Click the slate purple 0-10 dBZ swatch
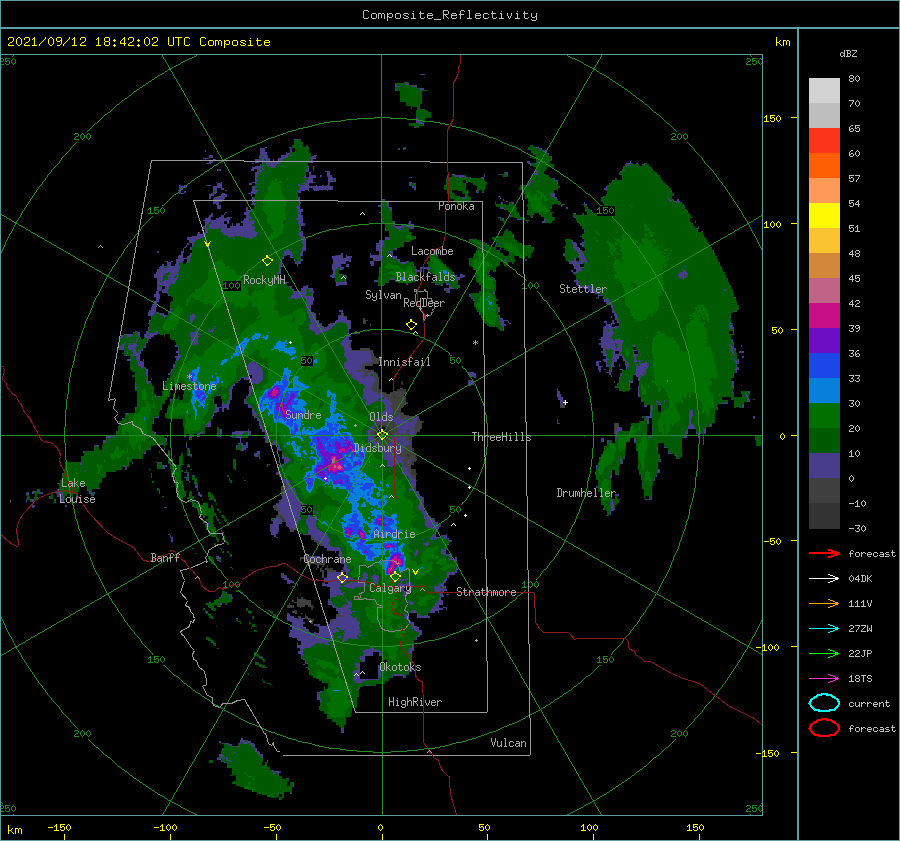Screen dimensions: 900x841 click(x=824, y=466)
